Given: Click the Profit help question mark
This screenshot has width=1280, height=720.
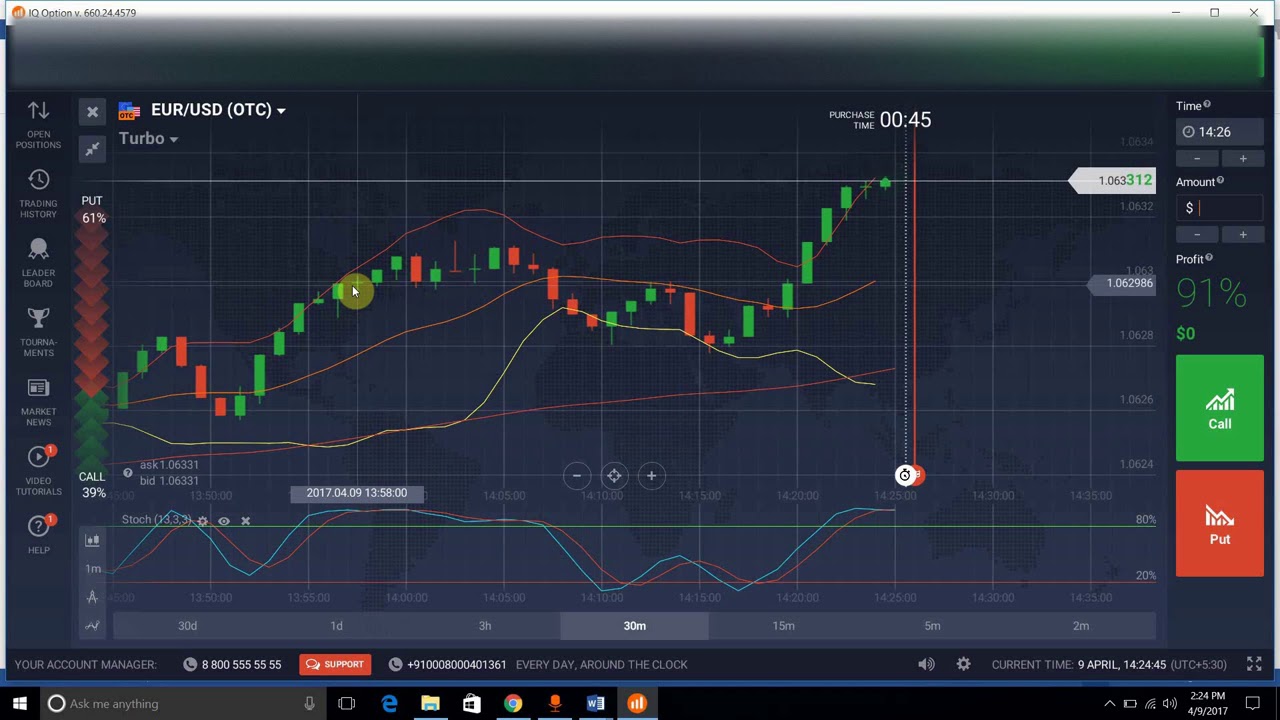Looking at the screenshot, I should click(x=1209, y=258).
